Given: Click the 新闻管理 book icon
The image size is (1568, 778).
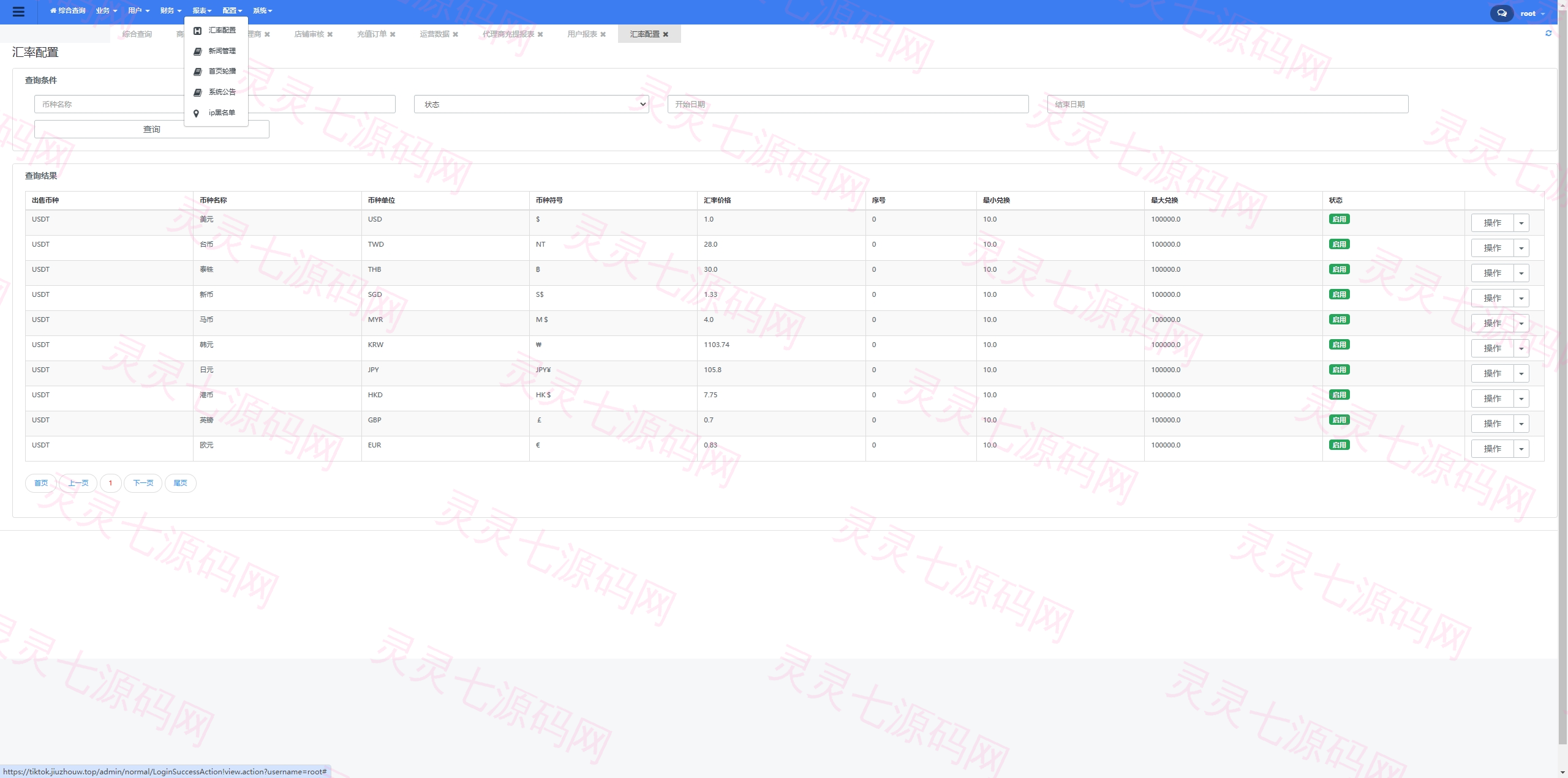Looking at the screenshot, I should click(197, 51).
